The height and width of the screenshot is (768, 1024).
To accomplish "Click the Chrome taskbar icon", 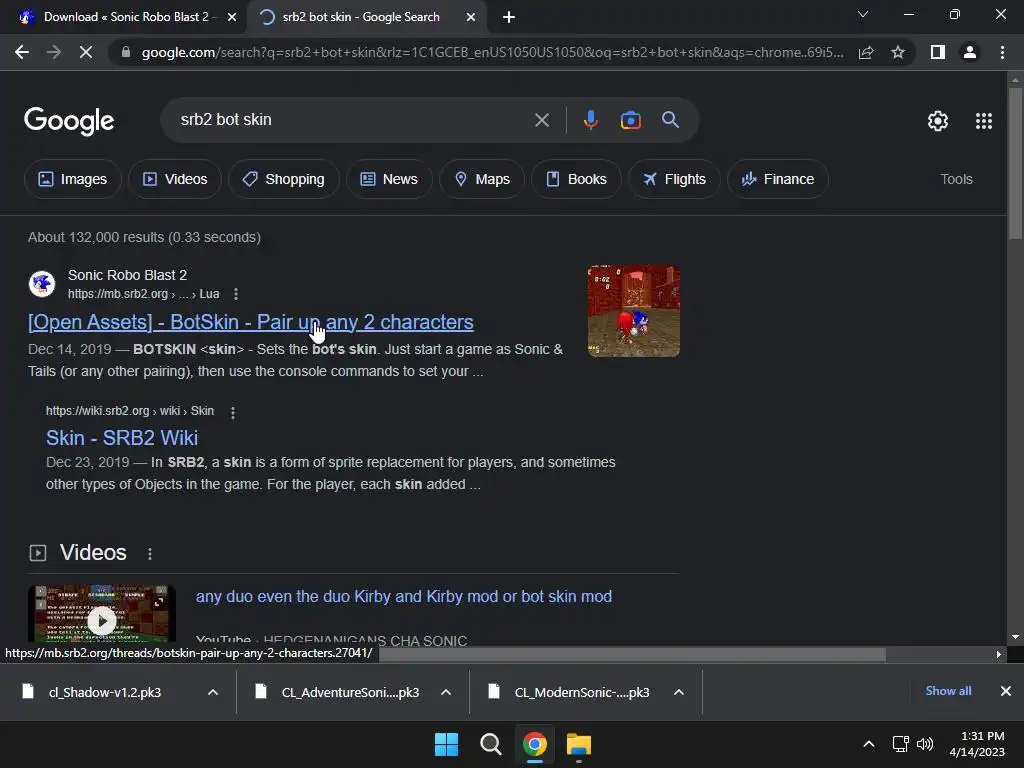I will pyautogui.click(x=535, y=744).
